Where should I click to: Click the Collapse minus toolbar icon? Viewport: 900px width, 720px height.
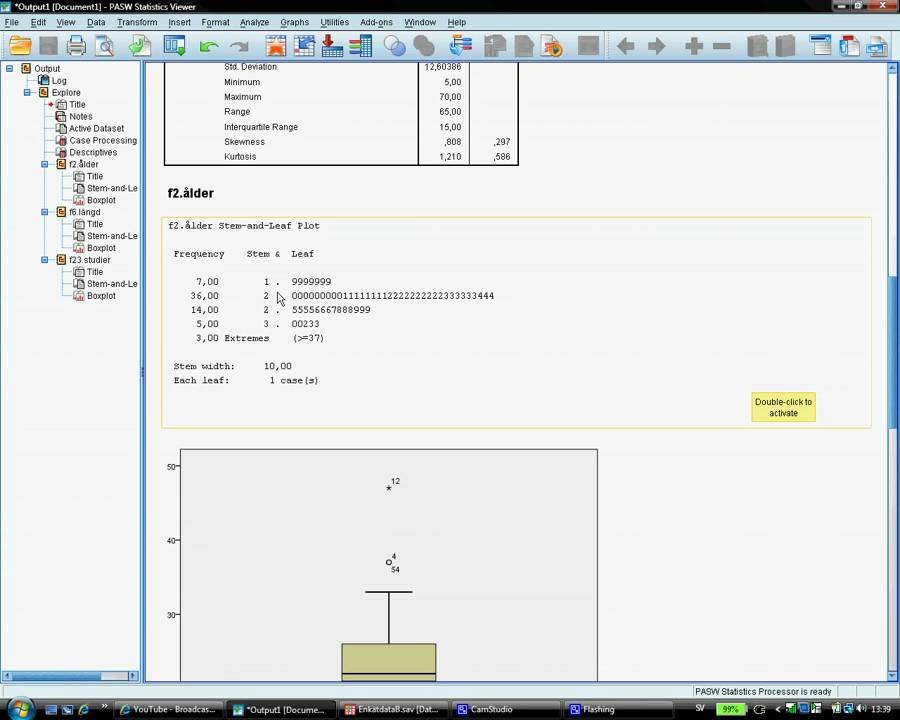[x=721, y=46]
